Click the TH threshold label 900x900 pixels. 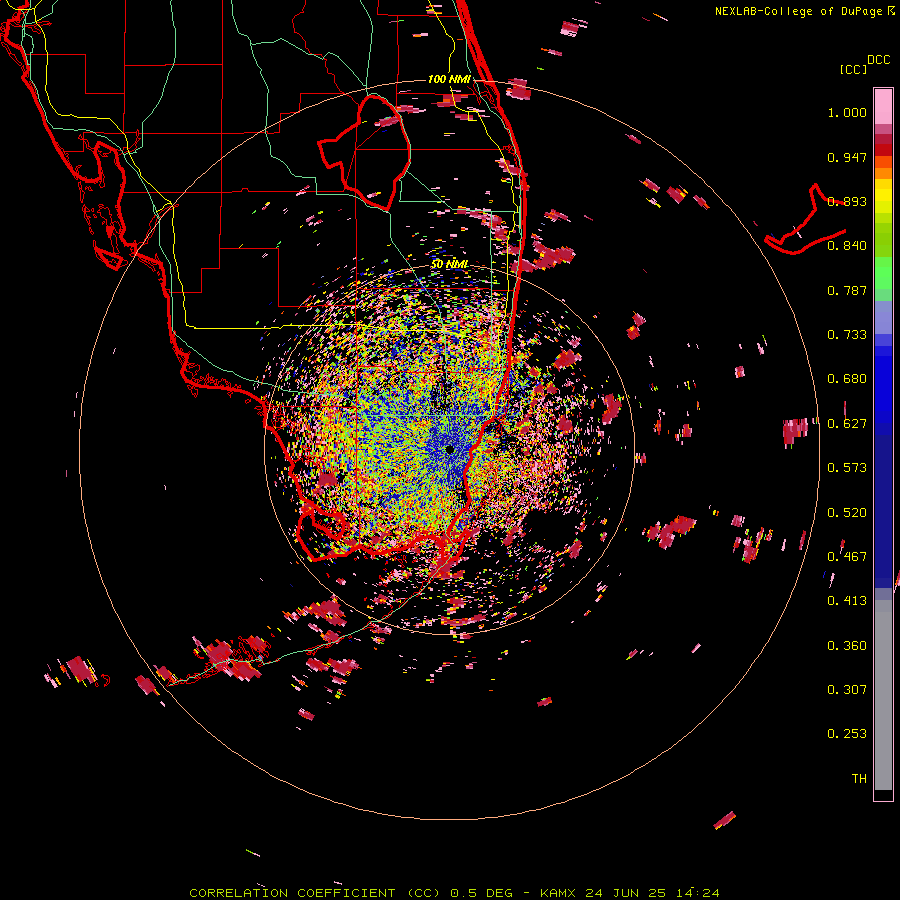point(859,779)
